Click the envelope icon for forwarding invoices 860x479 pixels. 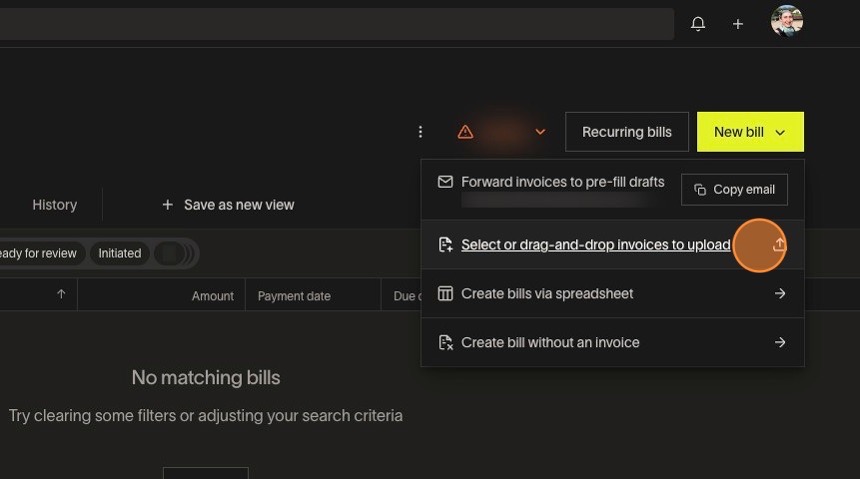click(x=446, y=182)
